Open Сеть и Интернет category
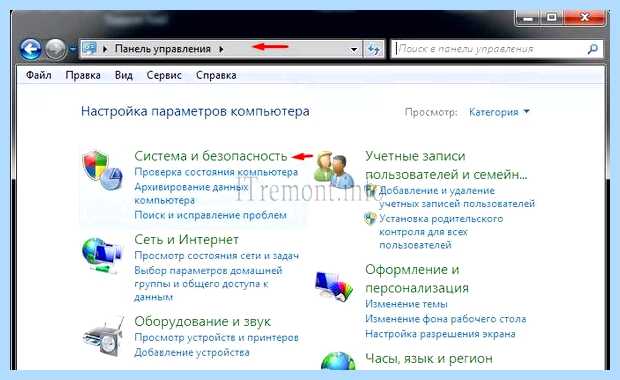Viewport: 620px width, 380px height. pos(186,240)
